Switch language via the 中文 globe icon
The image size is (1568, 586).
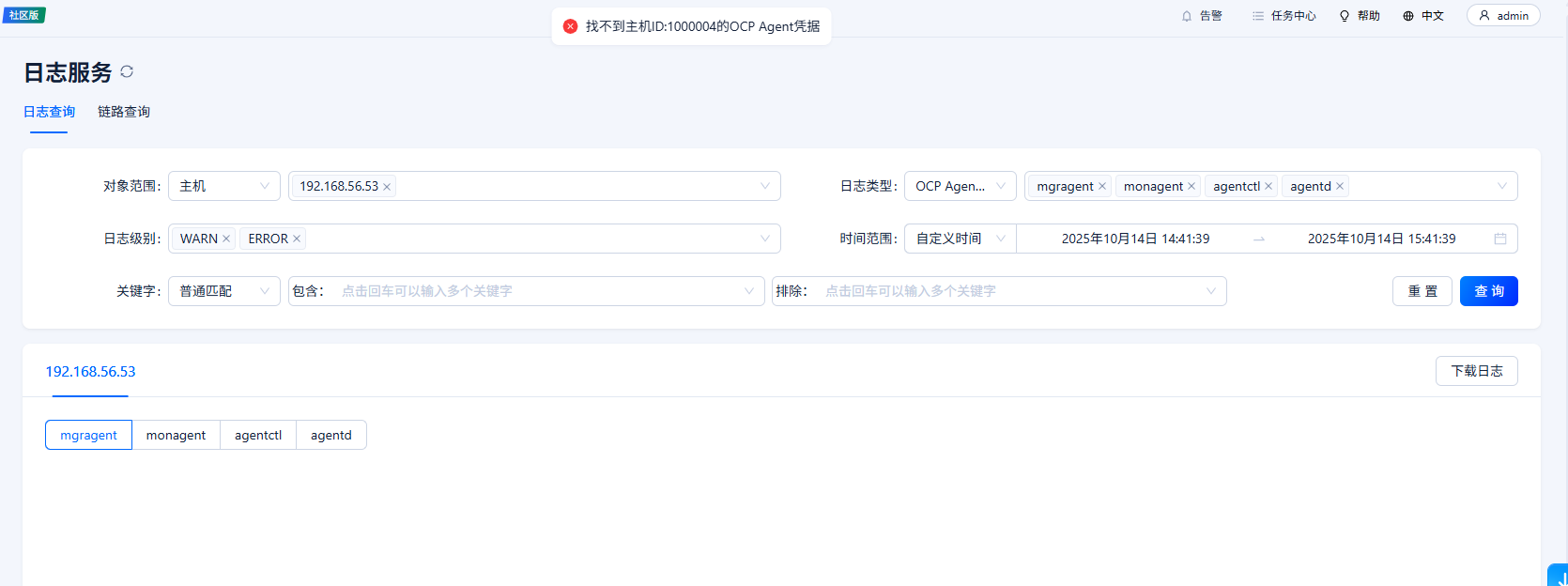pyautogui.click(x=1408, y=16)
